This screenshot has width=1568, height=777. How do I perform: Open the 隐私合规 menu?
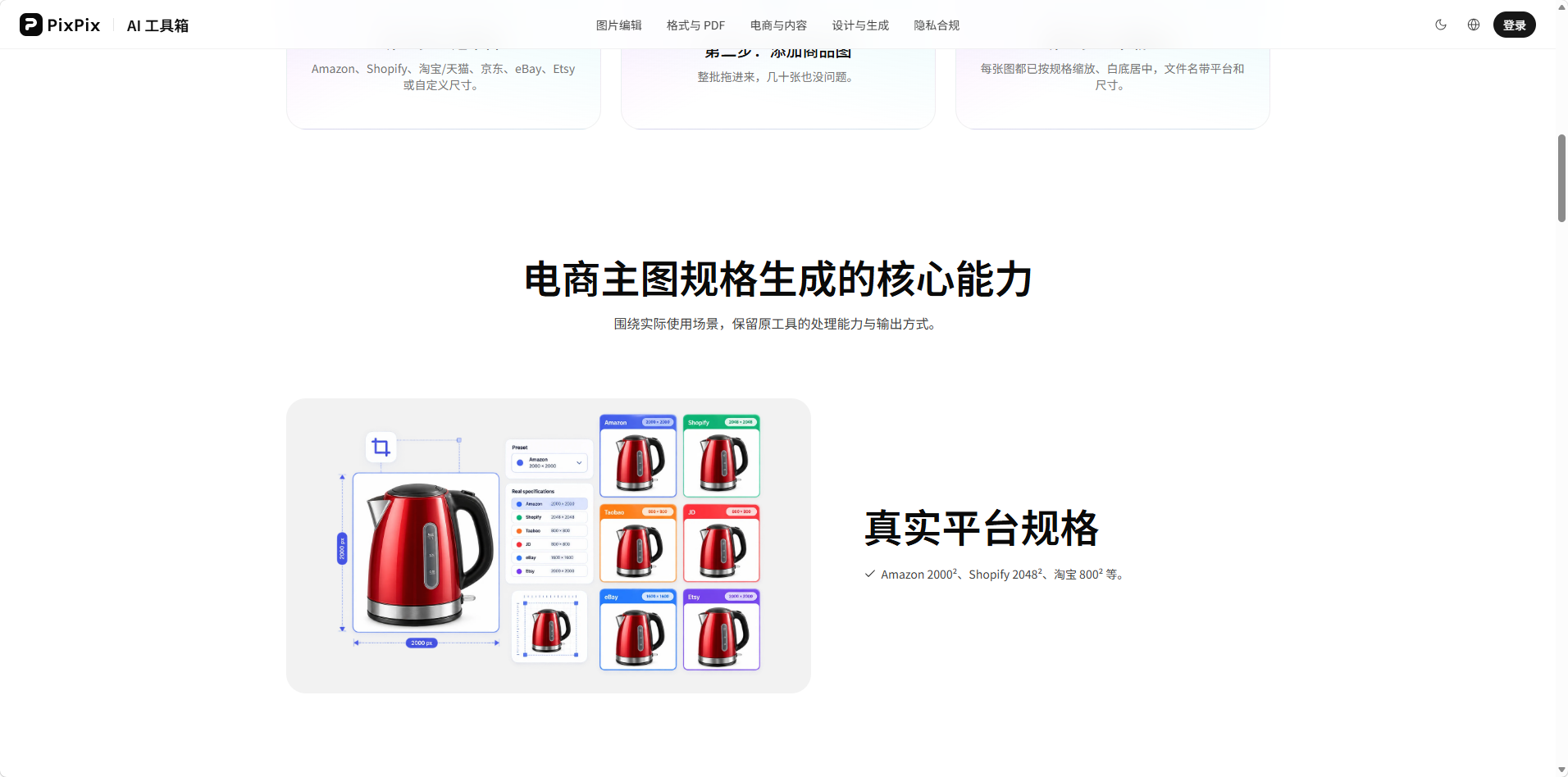[x=937, y=25]
